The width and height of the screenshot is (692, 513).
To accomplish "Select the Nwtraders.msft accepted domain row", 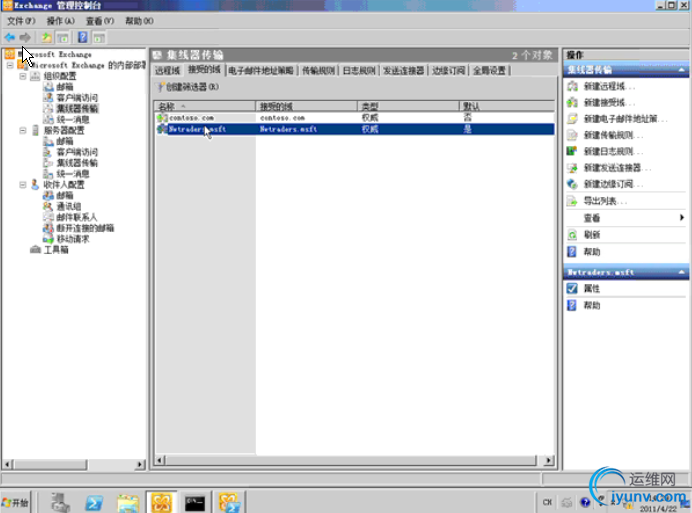I will point(355,129).
